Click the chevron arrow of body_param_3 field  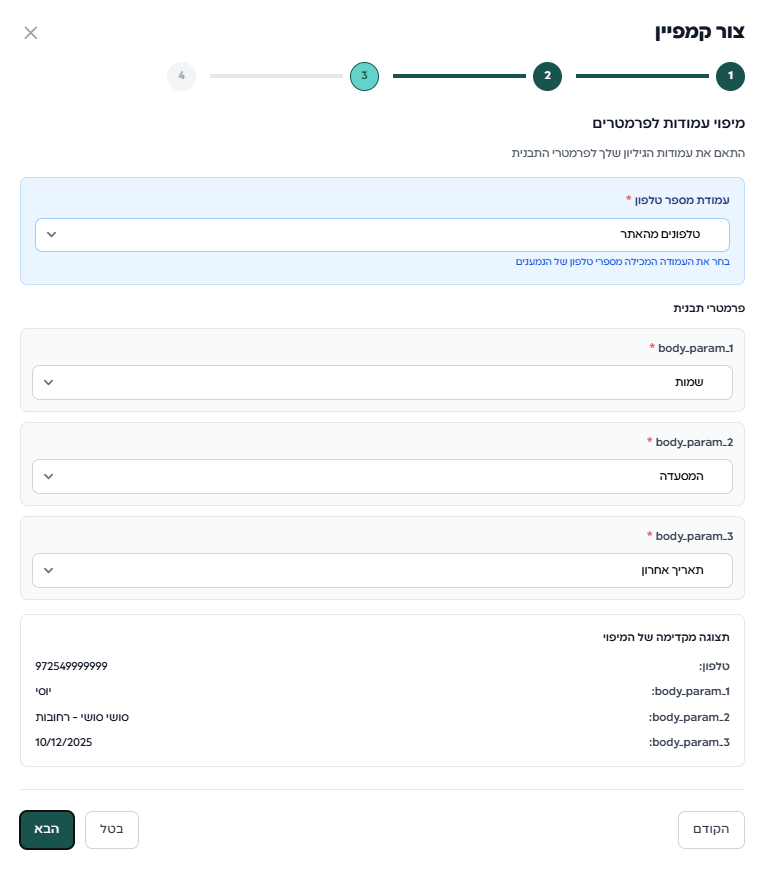click(x=49, y=570)
